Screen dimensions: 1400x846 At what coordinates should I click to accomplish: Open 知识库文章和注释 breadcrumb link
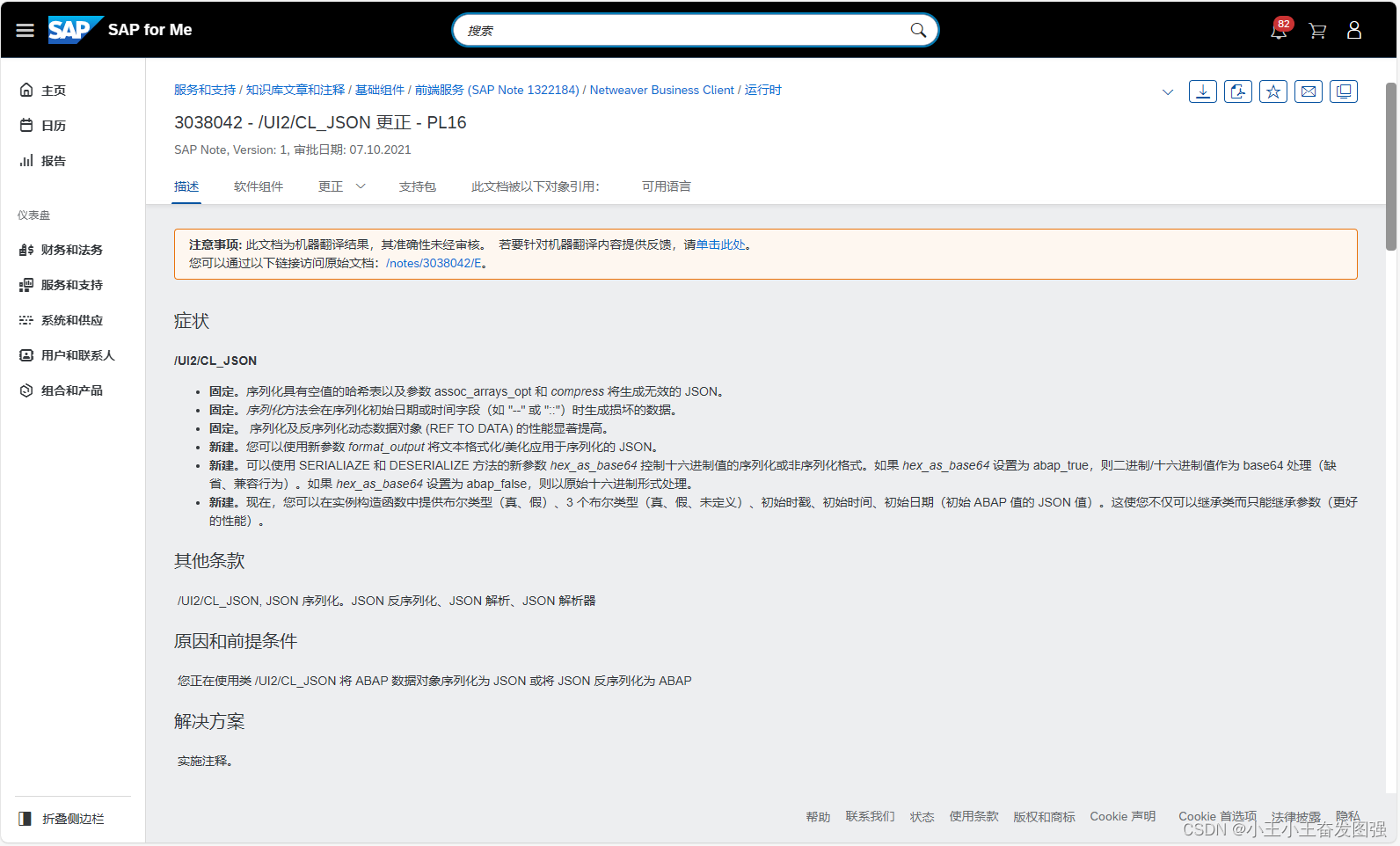295,90
